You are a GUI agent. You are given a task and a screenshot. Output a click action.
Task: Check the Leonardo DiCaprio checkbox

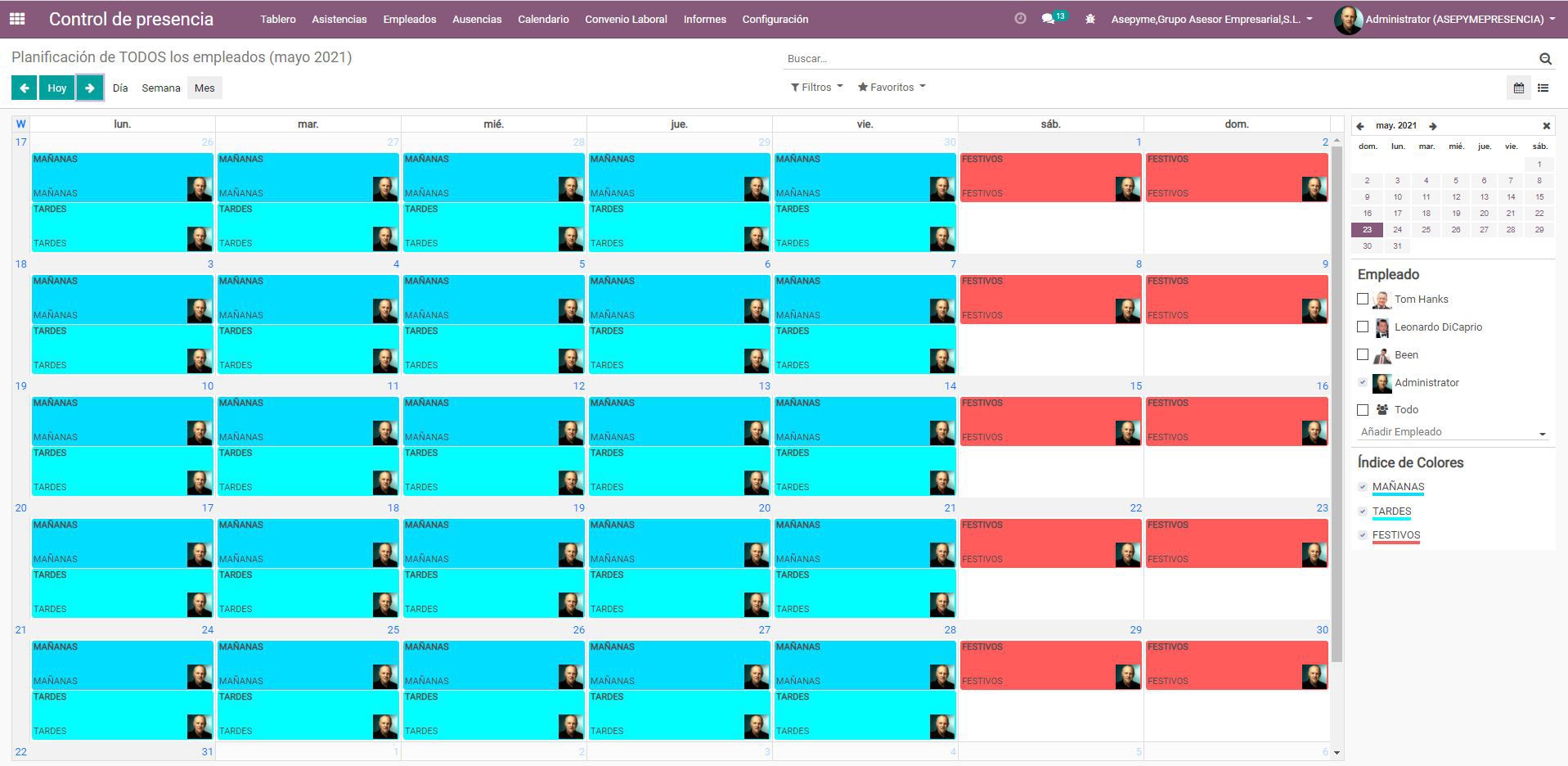click(x=1363, y=327)
